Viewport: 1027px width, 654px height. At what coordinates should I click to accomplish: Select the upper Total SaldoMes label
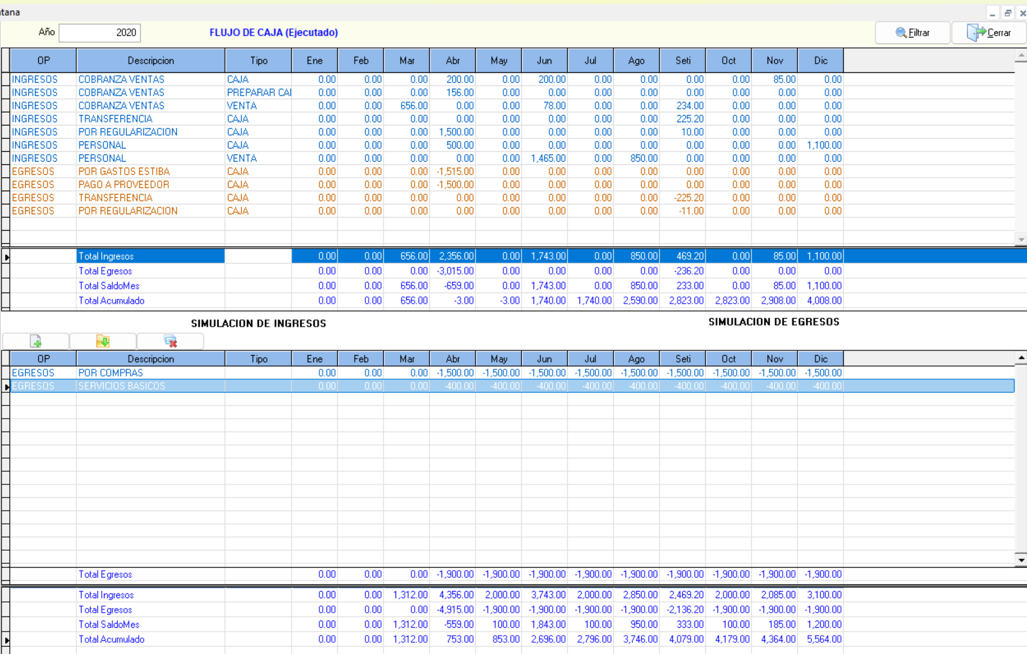pyautogui.click(x=109, y=286)
